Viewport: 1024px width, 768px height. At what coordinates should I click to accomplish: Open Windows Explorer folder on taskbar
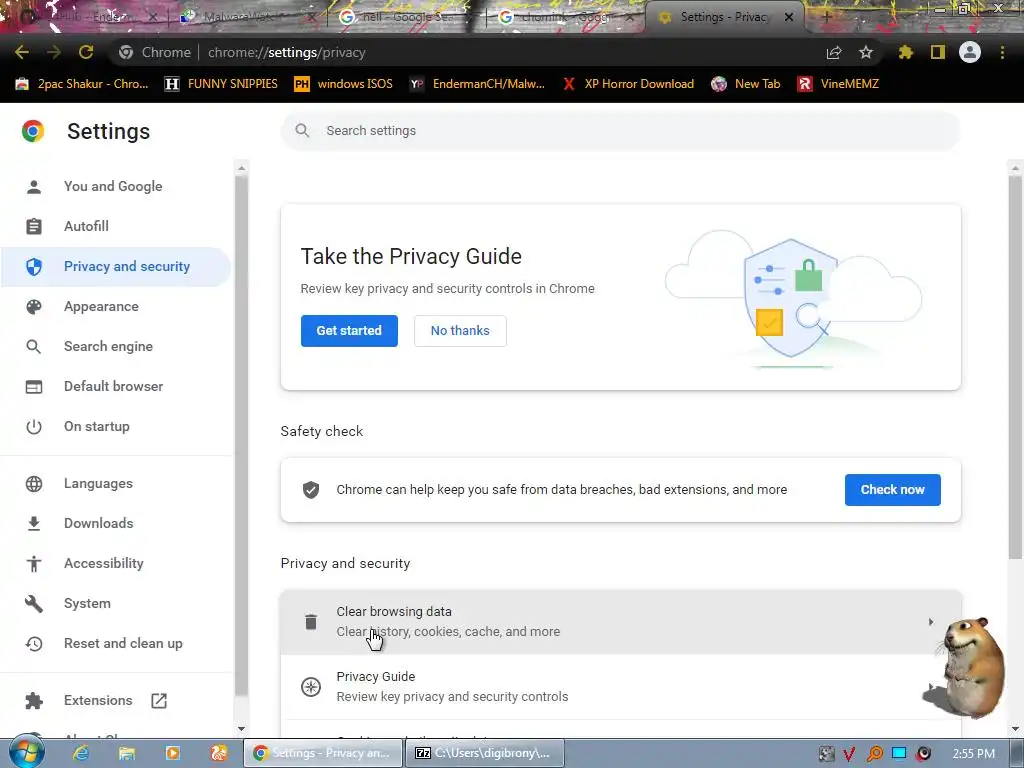[127, 753]
